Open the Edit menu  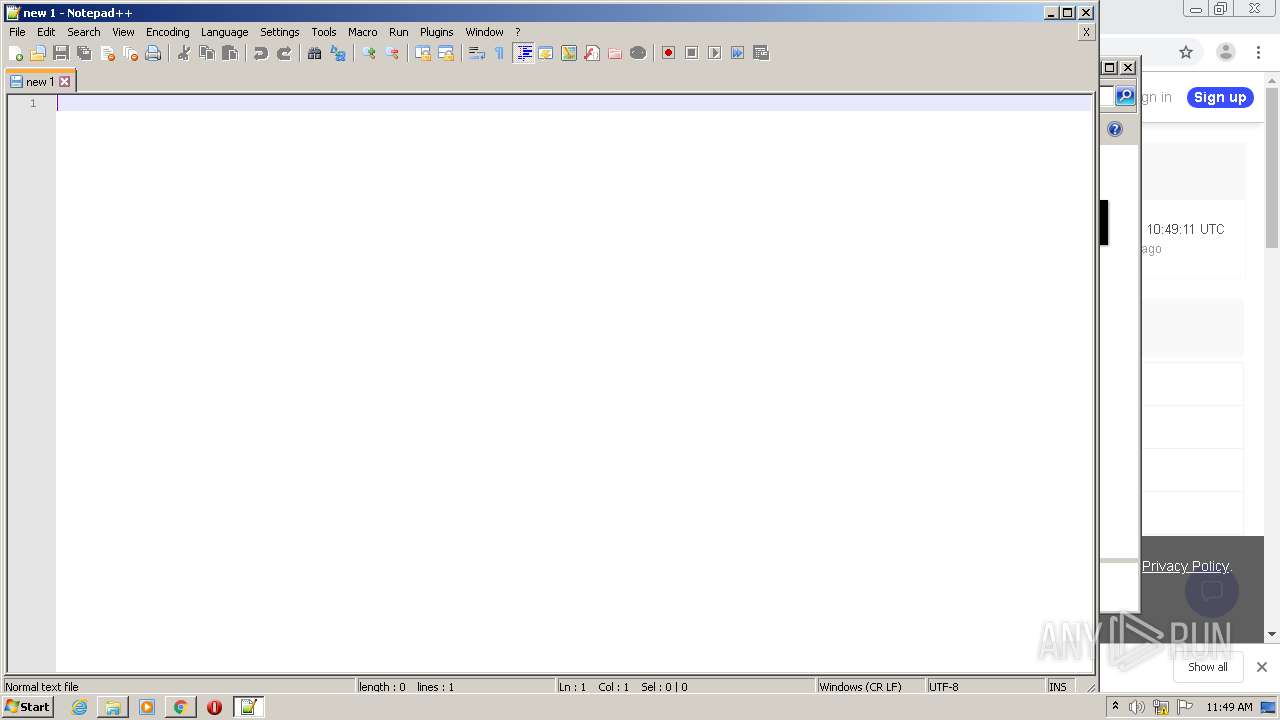coord(46,32)
